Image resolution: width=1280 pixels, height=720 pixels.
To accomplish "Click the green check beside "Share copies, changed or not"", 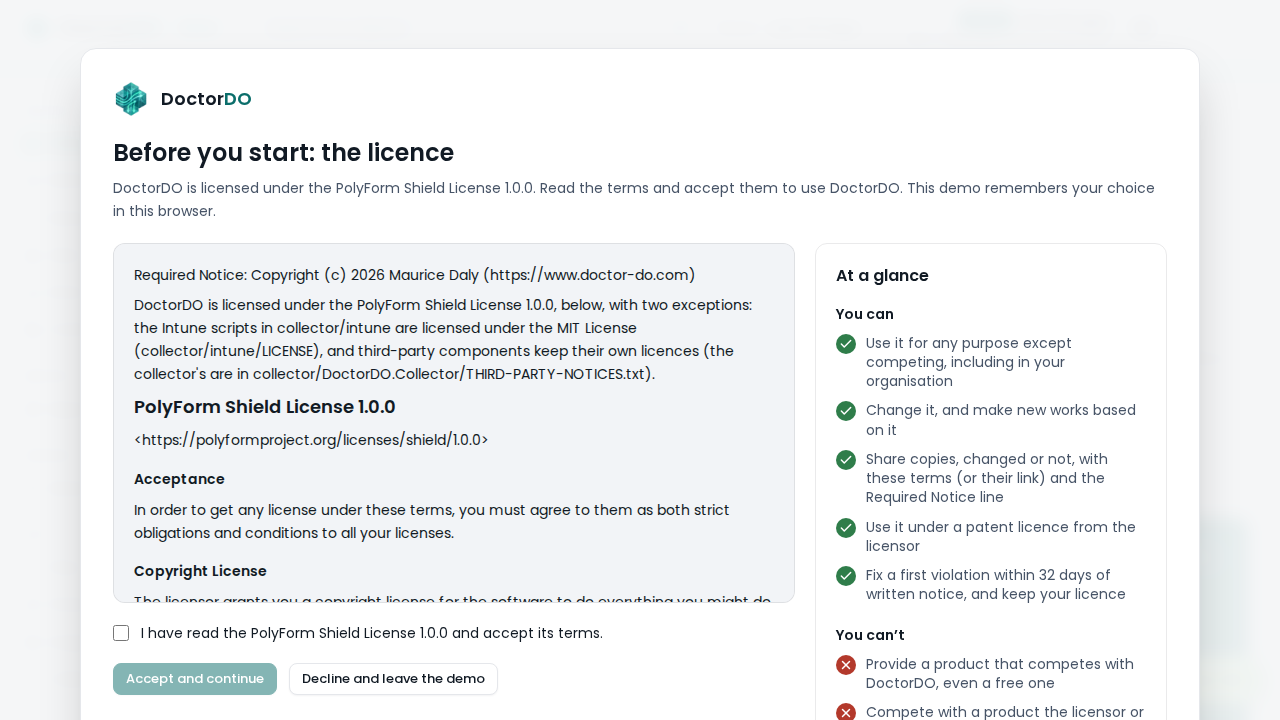I will pyautogui.click(x=846, y=460).
